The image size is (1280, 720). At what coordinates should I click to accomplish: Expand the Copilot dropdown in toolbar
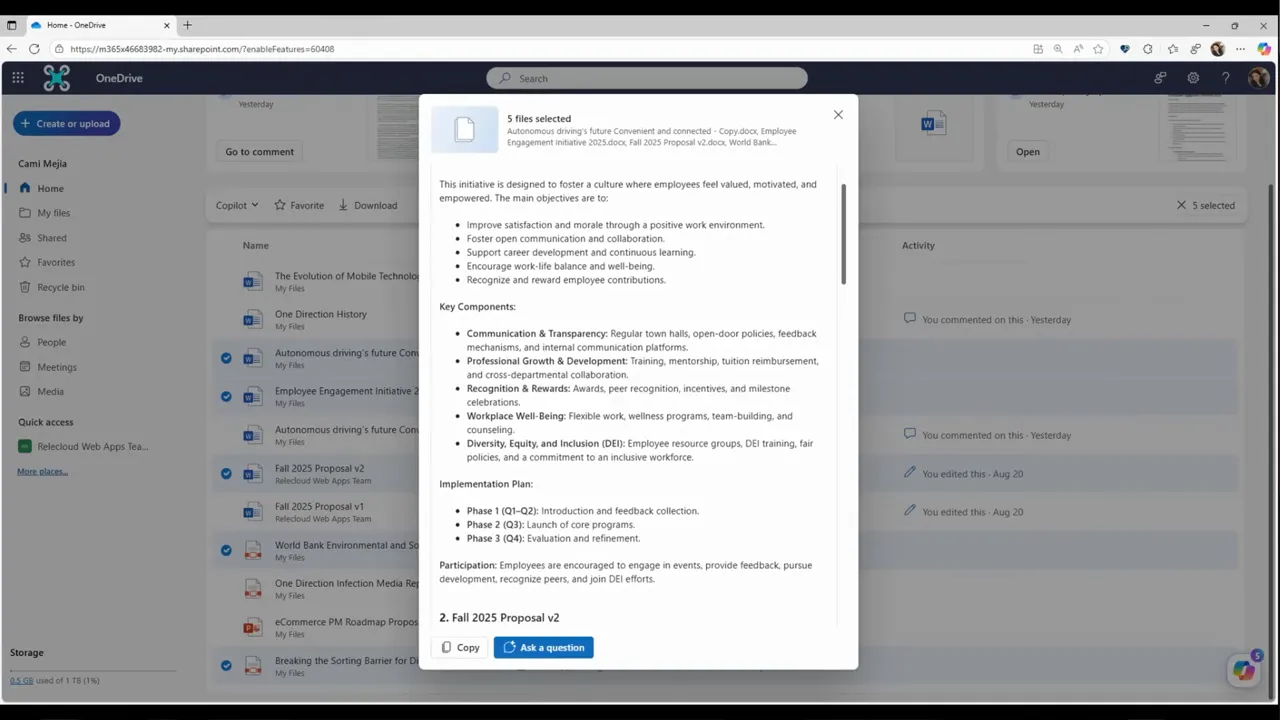click(x=237, y=205)
